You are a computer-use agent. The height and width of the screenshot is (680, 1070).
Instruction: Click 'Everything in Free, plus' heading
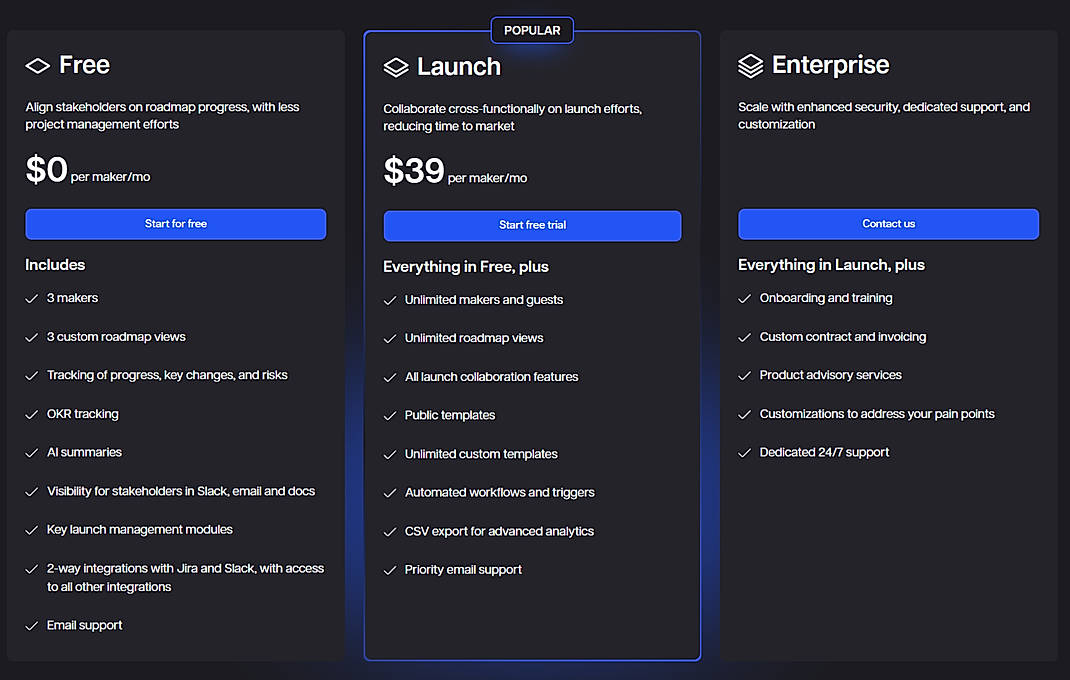[x=466, y=267]
